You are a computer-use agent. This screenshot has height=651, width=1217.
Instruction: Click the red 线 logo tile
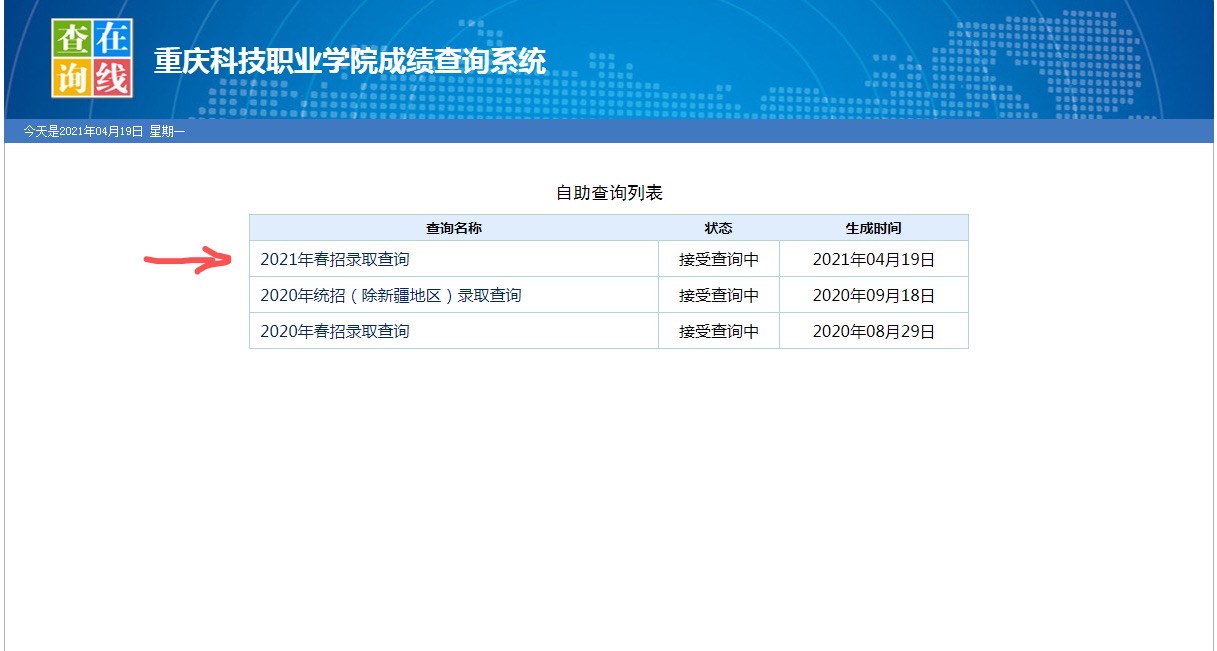click(113, 78)
